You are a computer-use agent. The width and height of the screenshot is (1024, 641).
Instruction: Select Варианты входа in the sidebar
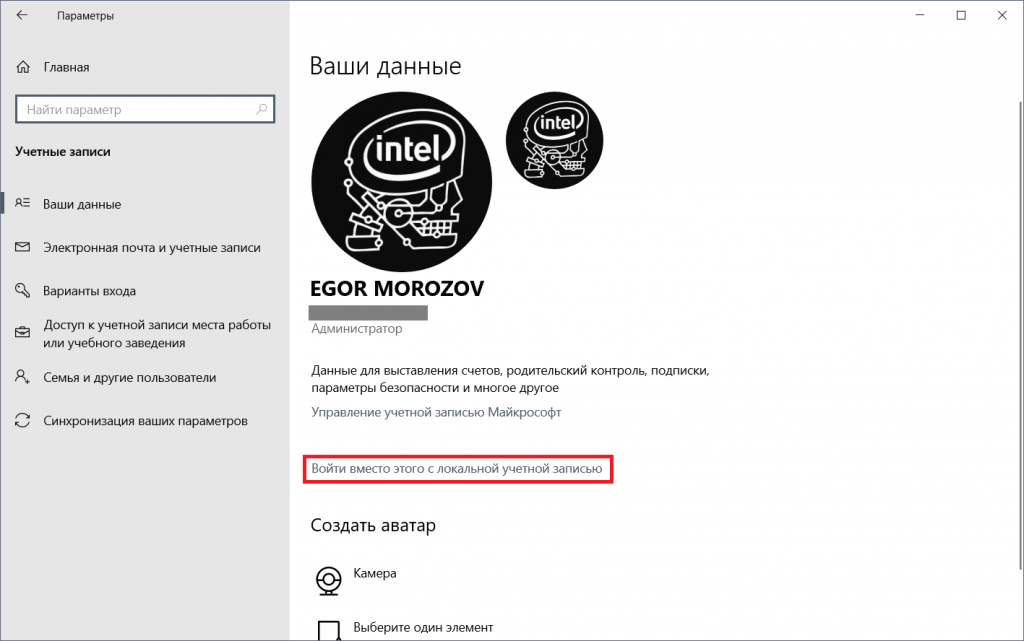[89, 291]
